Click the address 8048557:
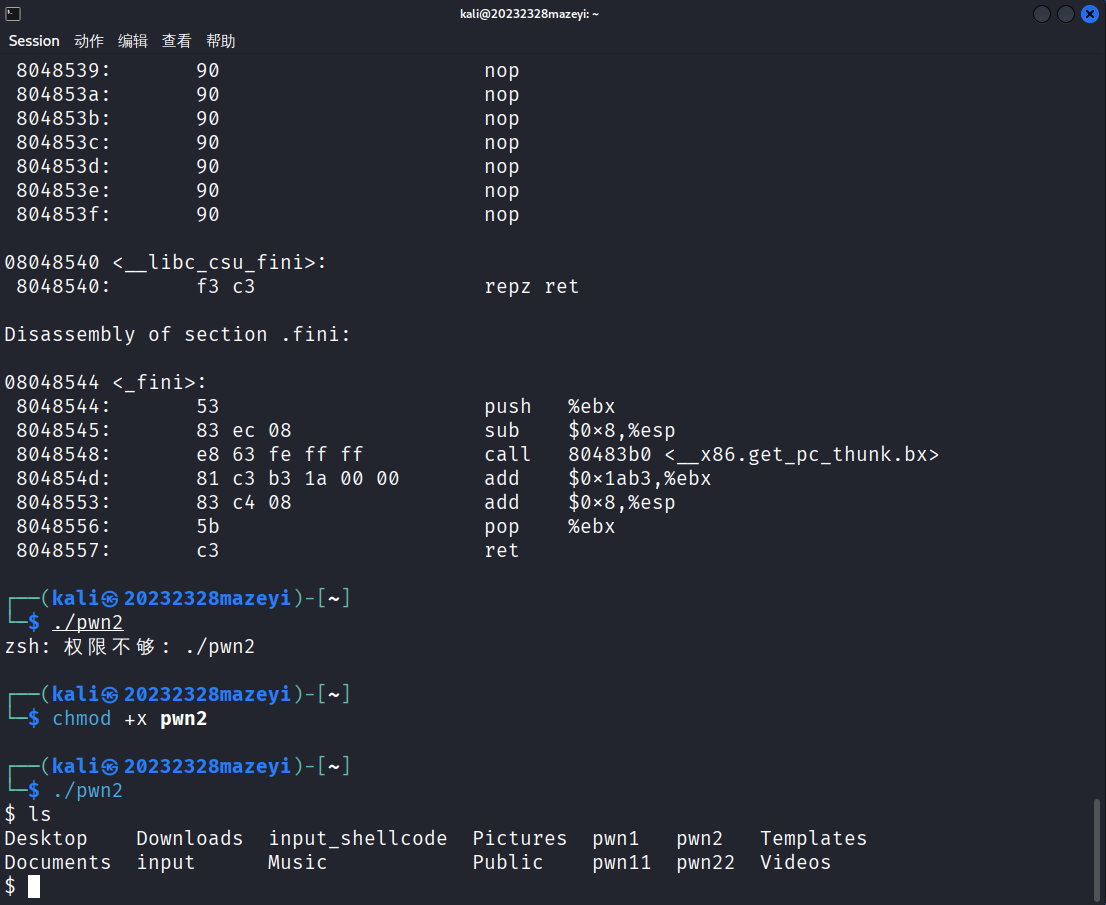Viewport: 1106px width, 905px height. 63,550
